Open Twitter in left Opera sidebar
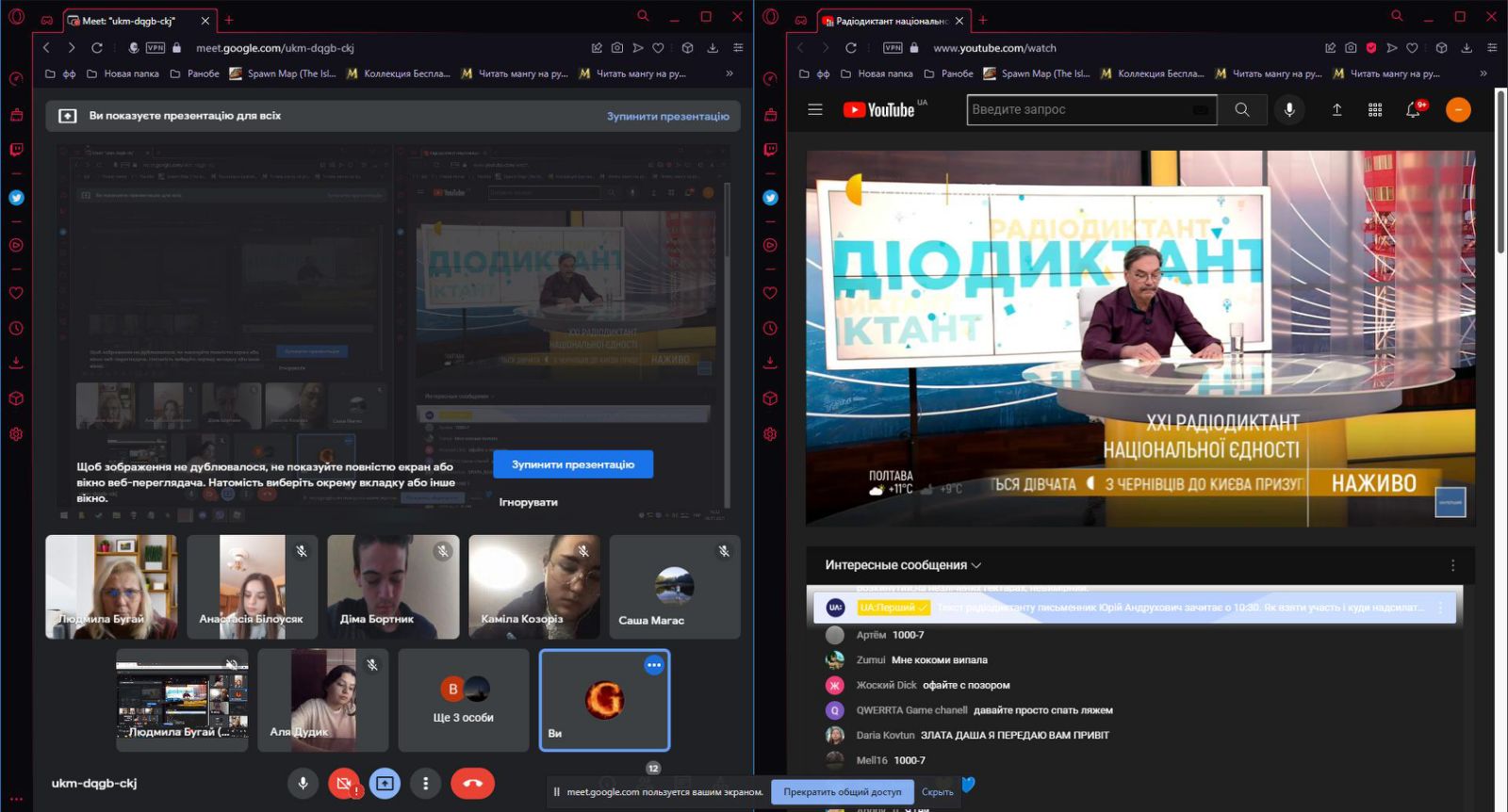1508x812 pixels. [x=16, y=198]
